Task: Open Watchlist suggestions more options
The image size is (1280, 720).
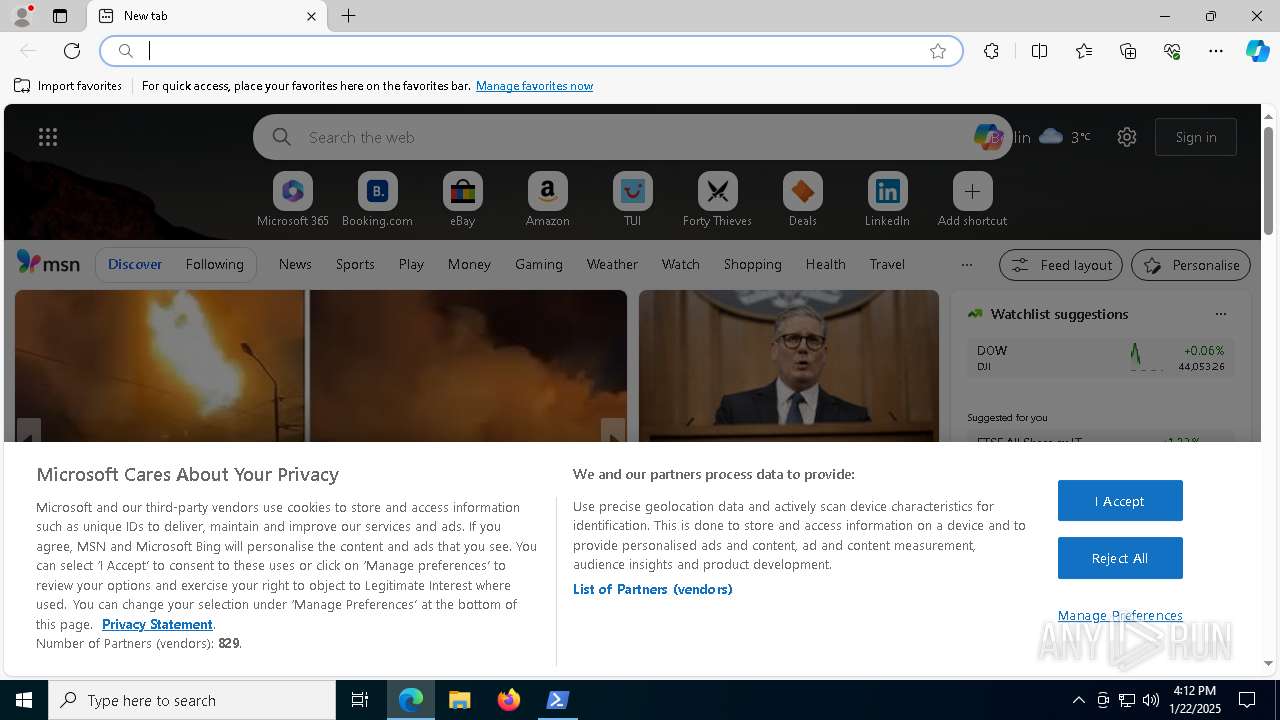Action: pos(1220,314)
